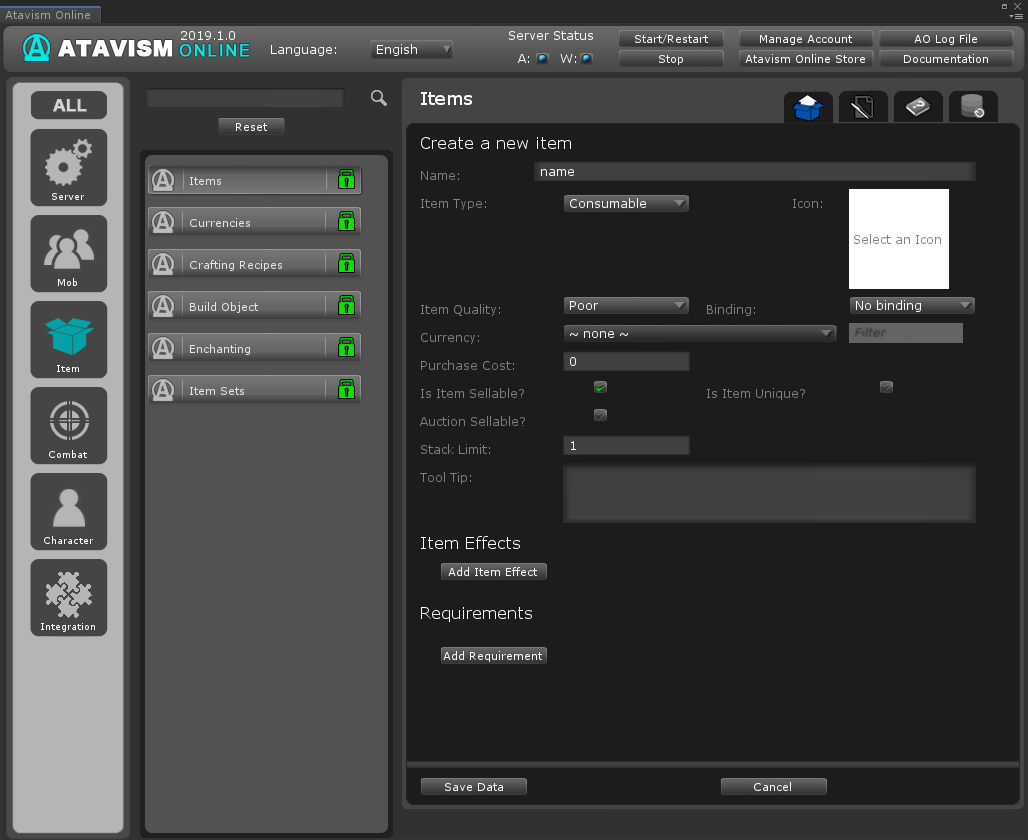This screenshot has width=1028, height=840.
Task: Open the Item Type dropdown
Action: pos(626,204)
